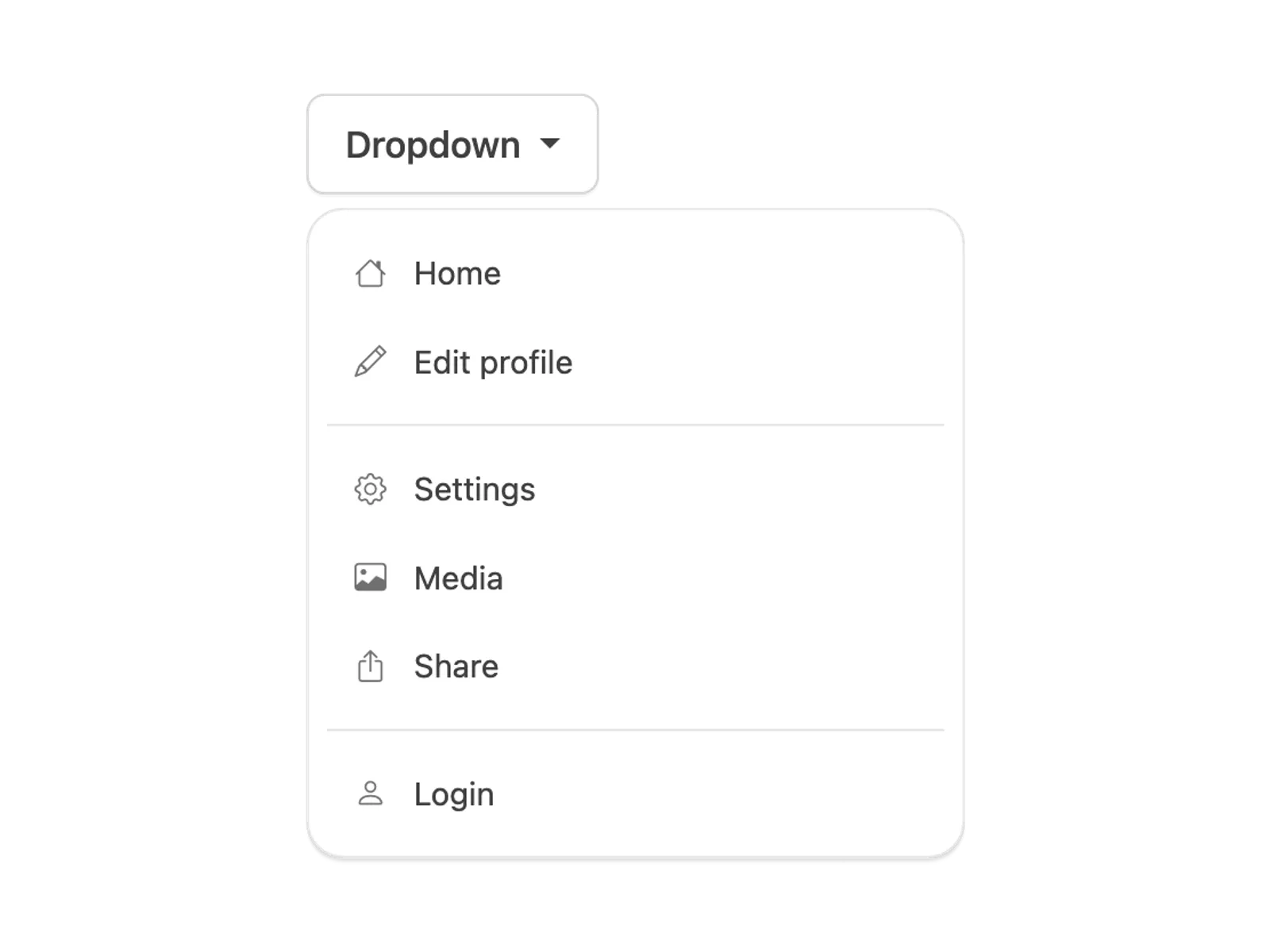
Task: Click the picture icon next to Media
Action: (370, 578)
